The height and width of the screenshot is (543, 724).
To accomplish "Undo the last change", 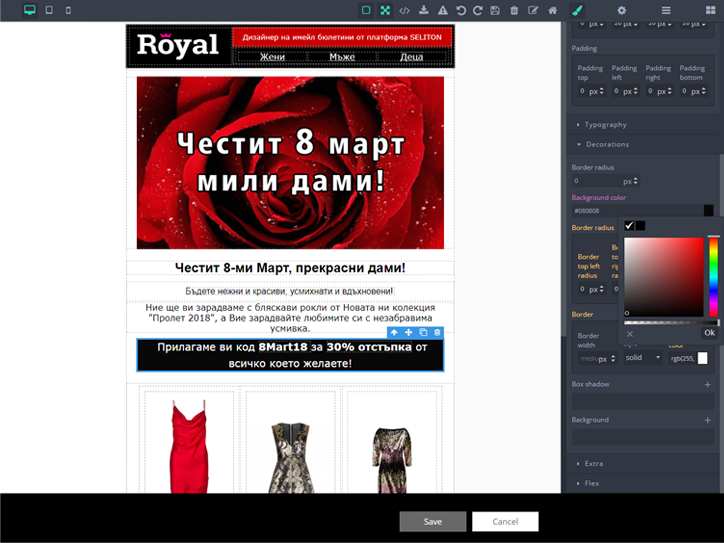I will pos(460,10).
